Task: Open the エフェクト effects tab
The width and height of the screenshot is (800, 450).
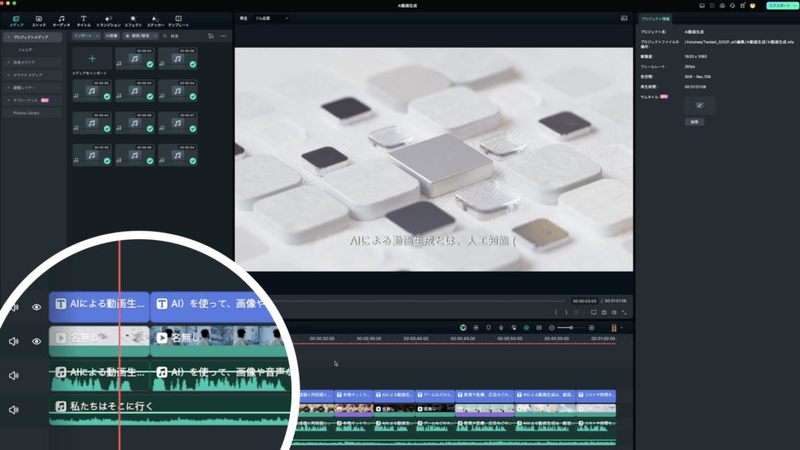Action: coord(133,21)
